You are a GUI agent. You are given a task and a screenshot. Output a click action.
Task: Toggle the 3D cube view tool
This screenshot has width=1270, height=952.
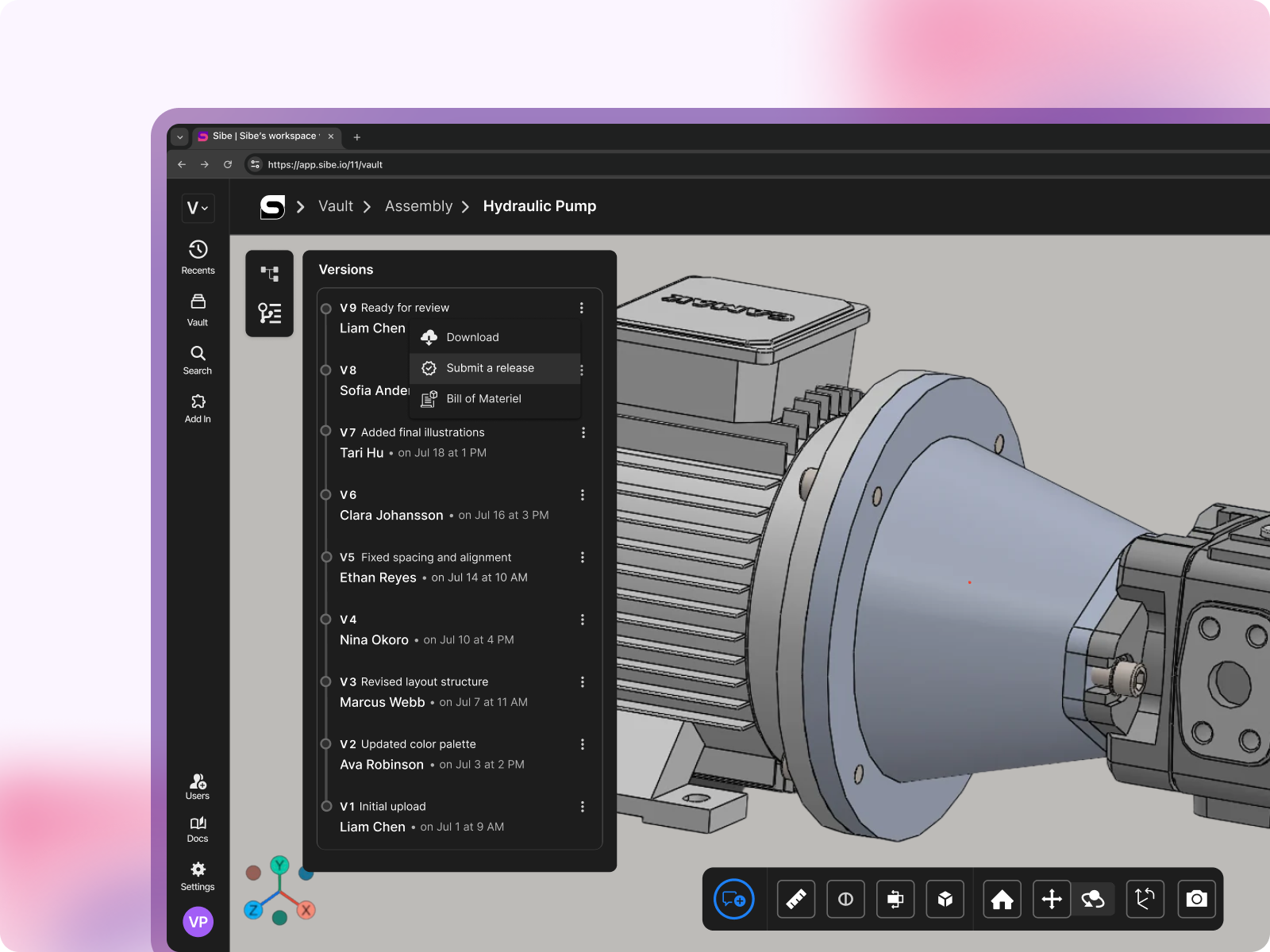coord(945,900)
